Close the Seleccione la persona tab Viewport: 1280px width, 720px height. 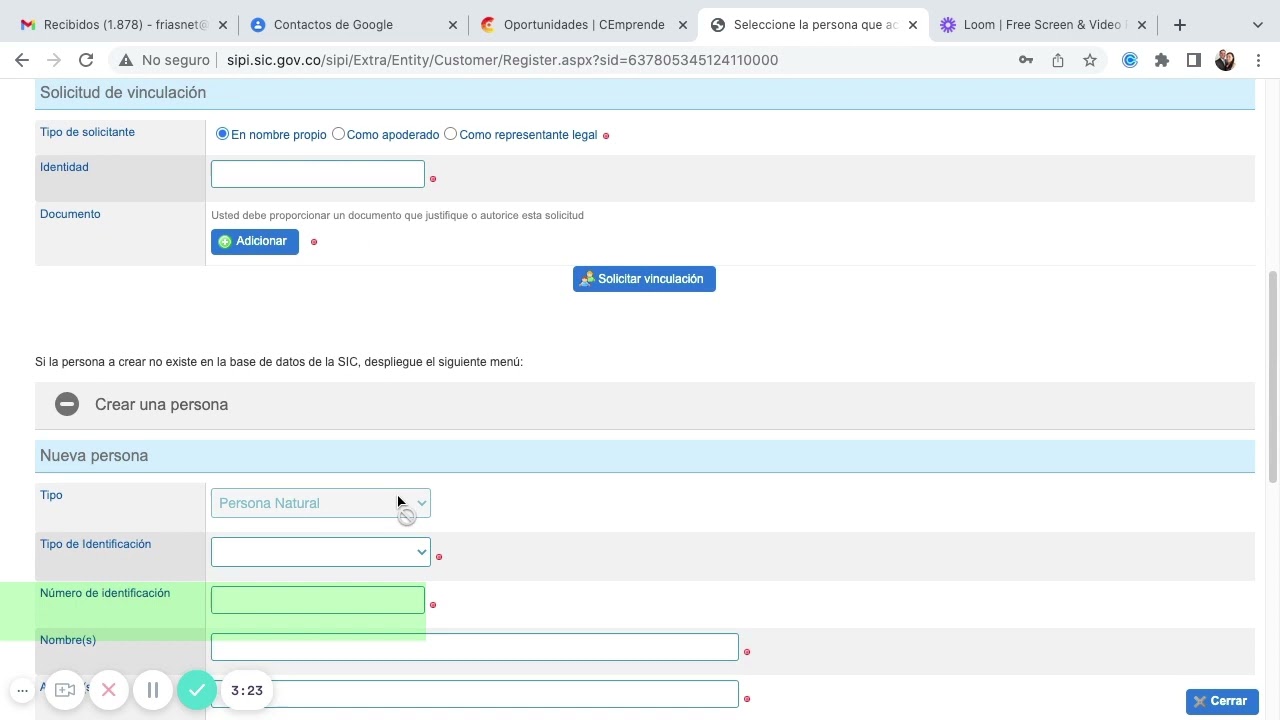(912, 25)
